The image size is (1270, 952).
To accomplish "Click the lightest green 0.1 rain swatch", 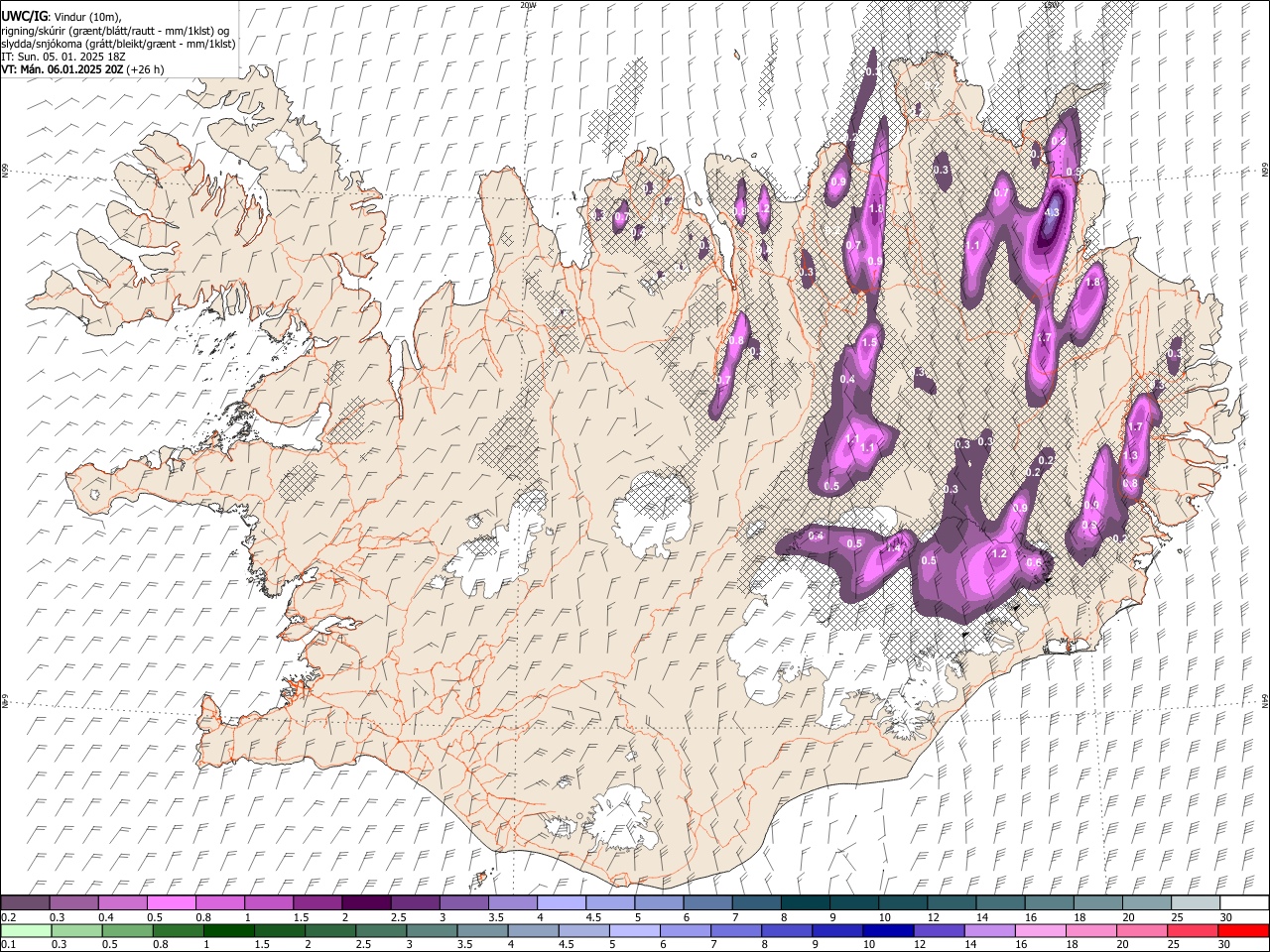I will point(25,931).
